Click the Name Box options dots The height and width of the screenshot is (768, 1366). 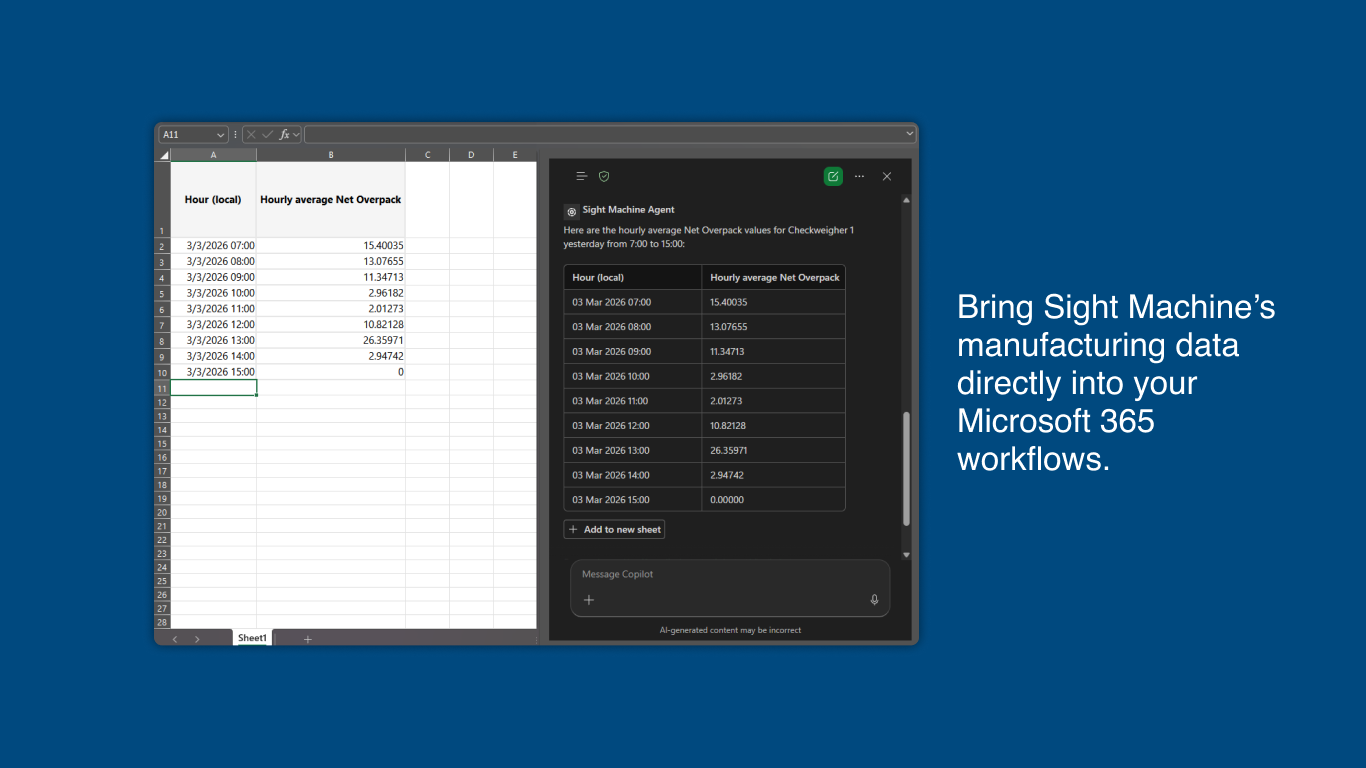coord(236,134)
